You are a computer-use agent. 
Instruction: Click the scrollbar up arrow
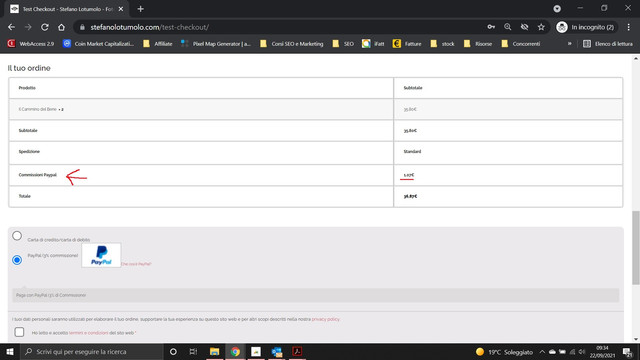tap(636, 59)
